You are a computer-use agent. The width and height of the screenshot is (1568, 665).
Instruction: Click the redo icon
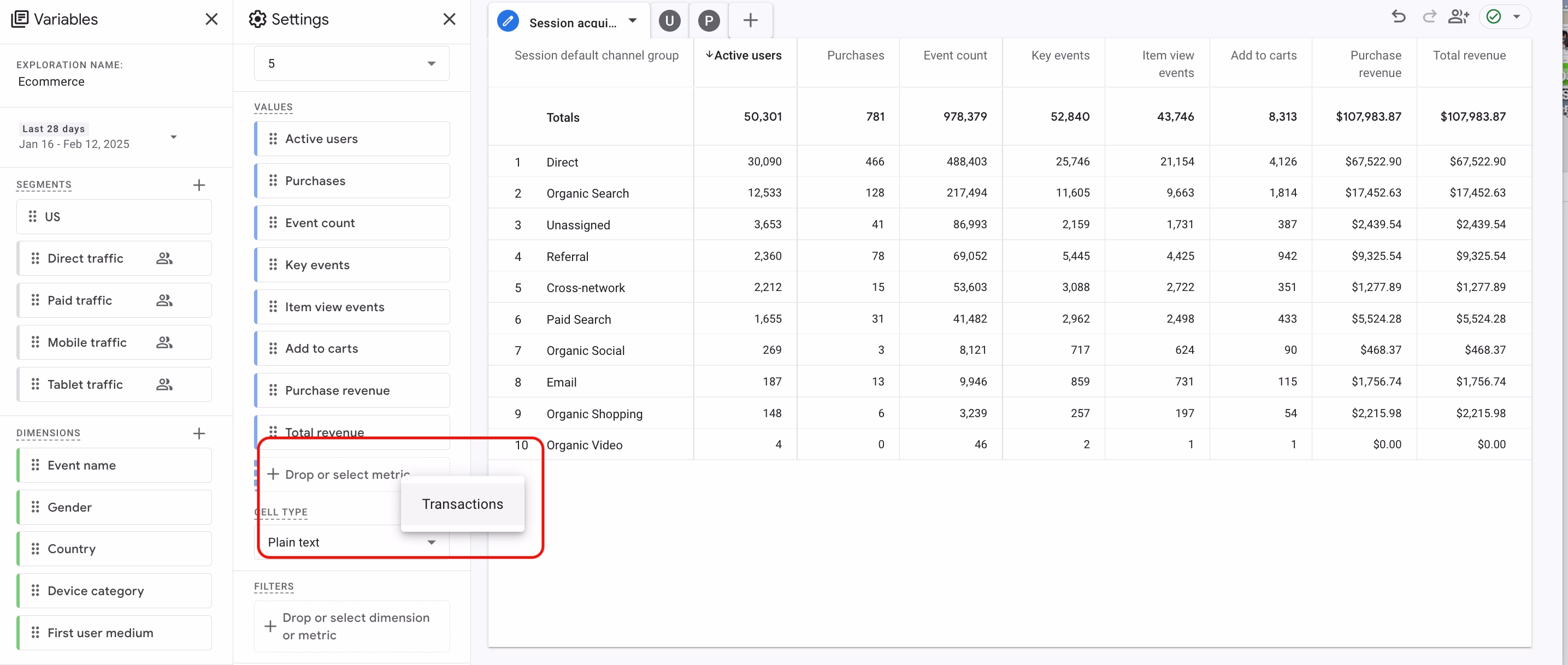point(1429,16)
